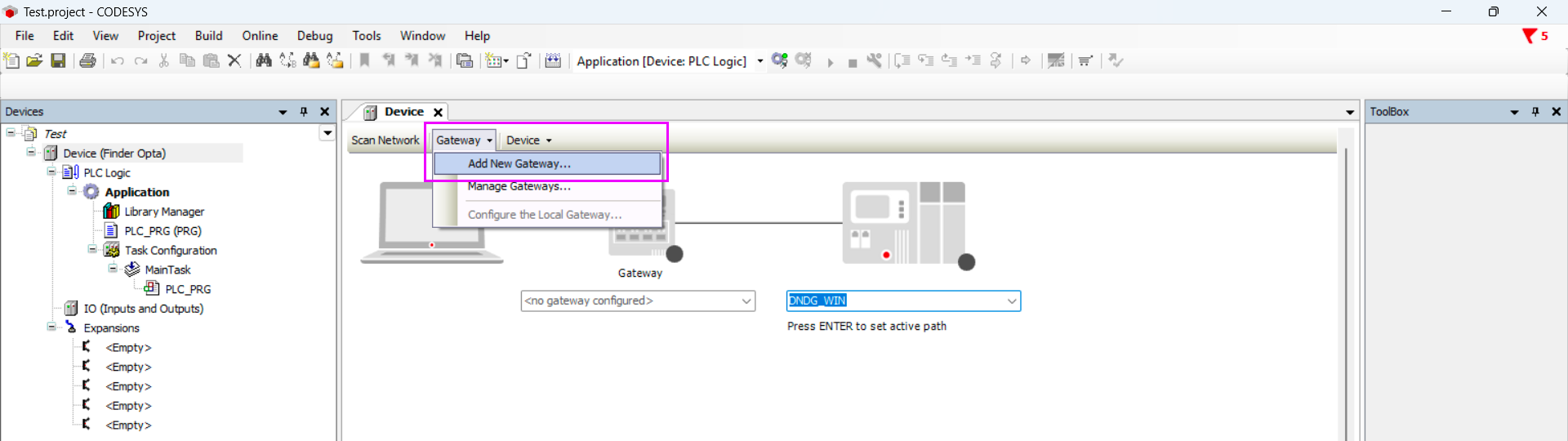Collapse the Device (Finder Opta) node
This screenshot has width=1568, height=441.
click(31, 152)
